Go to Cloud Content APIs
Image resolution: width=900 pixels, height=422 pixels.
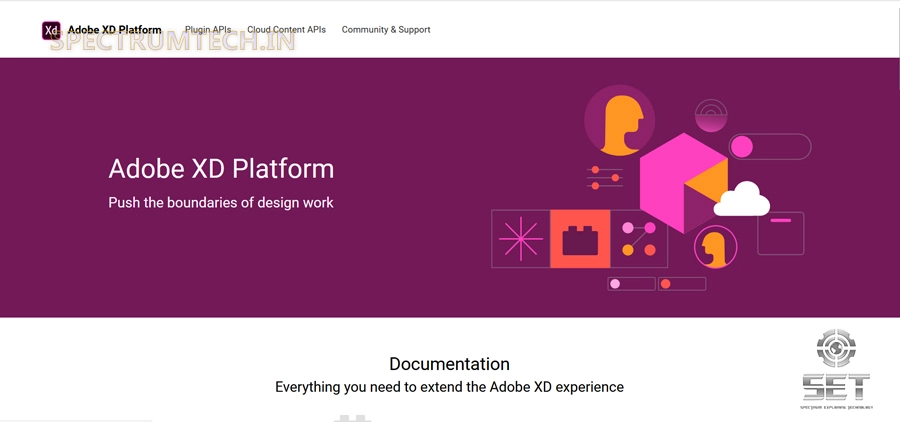coord(286,30)
